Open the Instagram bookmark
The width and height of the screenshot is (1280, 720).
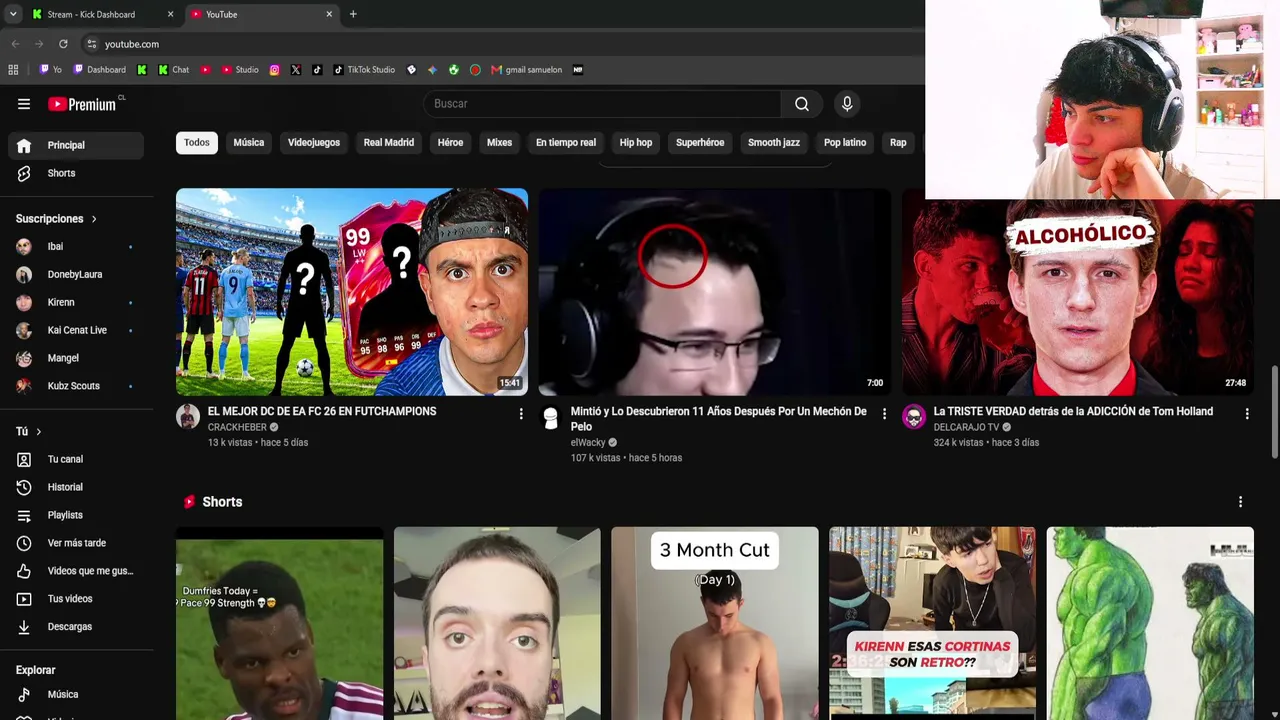[275, 70]
